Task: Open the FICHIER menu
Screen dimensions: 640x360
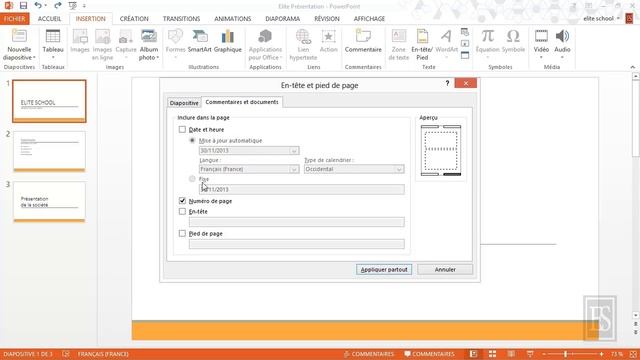Action: (15, 19)
